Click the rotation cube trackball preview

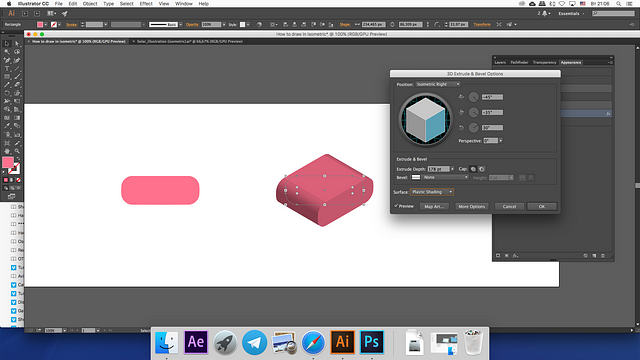425,120
